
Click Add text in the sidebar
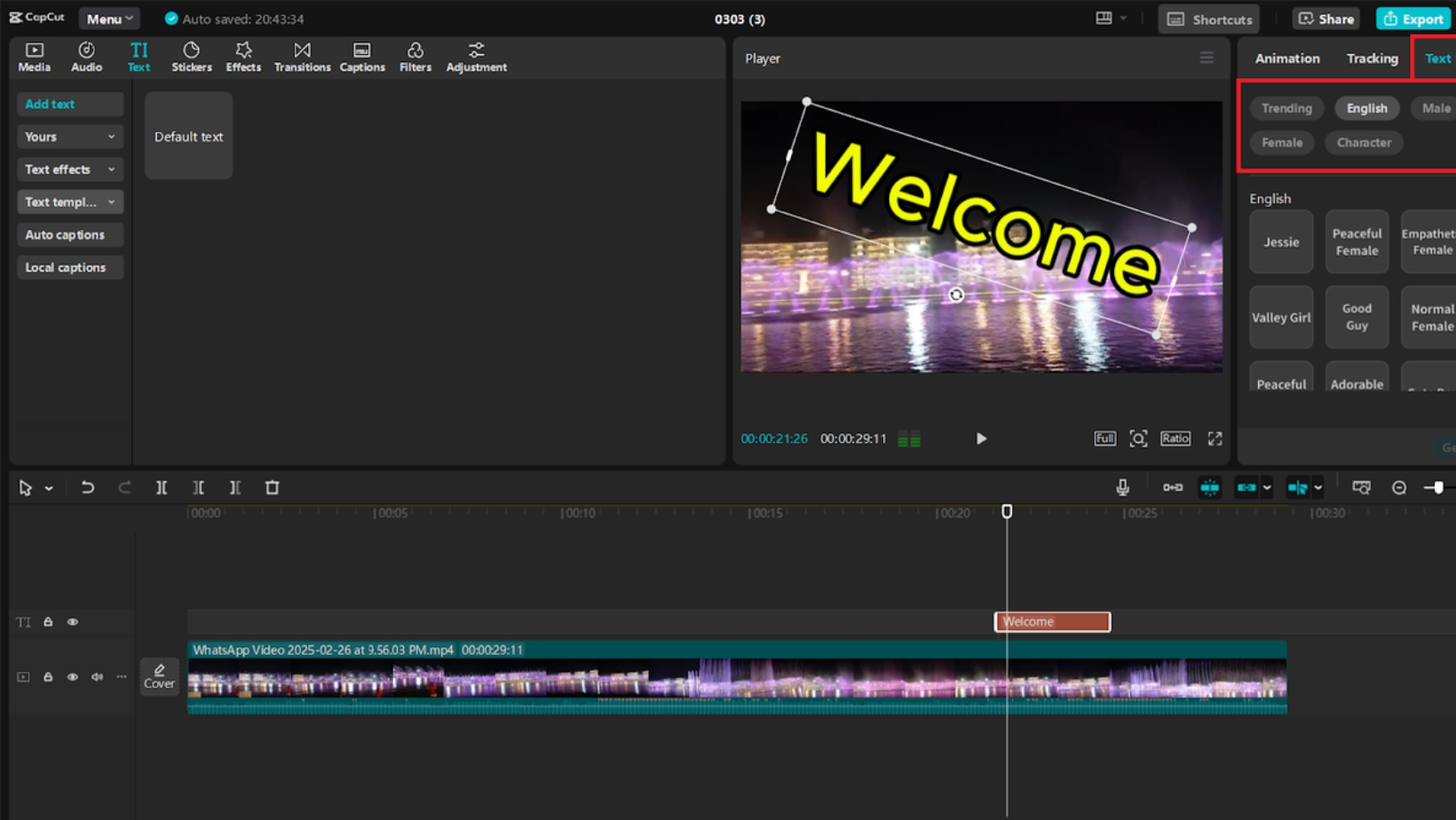[70, 104]
